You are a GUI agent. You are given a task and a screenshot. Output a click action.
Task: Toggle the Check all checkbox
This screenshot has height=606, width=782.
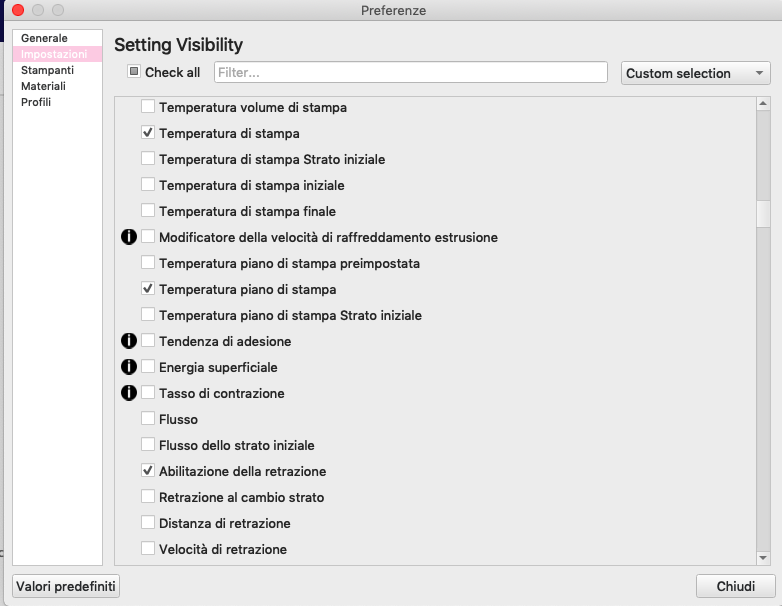pyautogui.click(x=134, y=71)
